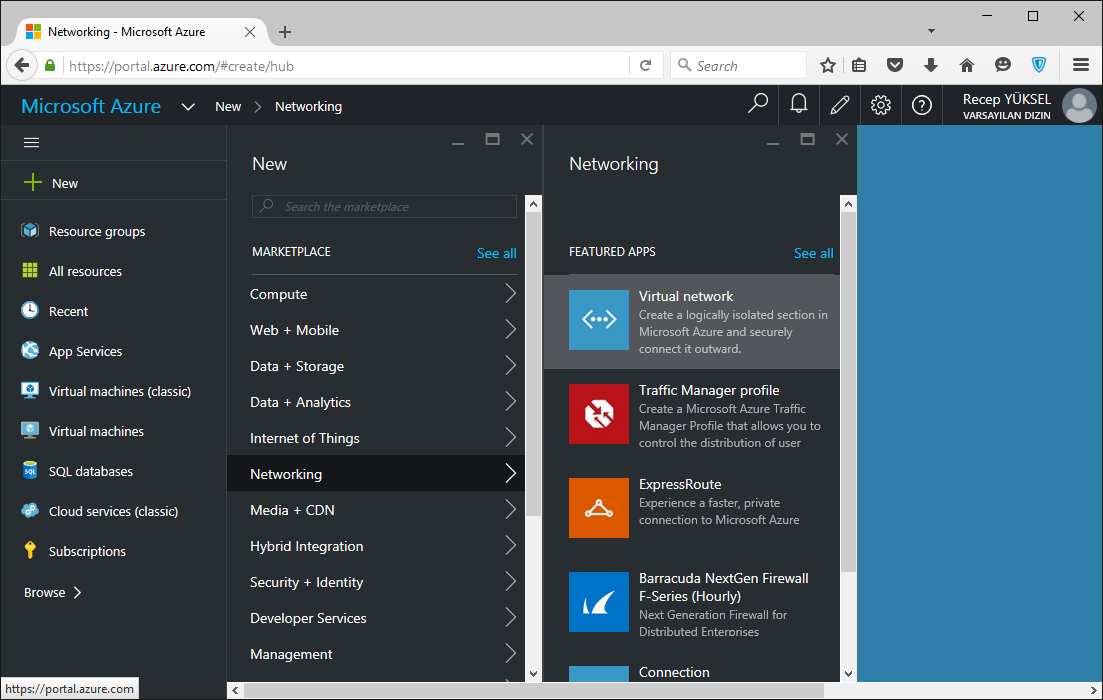Go to browser home page icon
The image size is (1103, 700).
point(967,65)
